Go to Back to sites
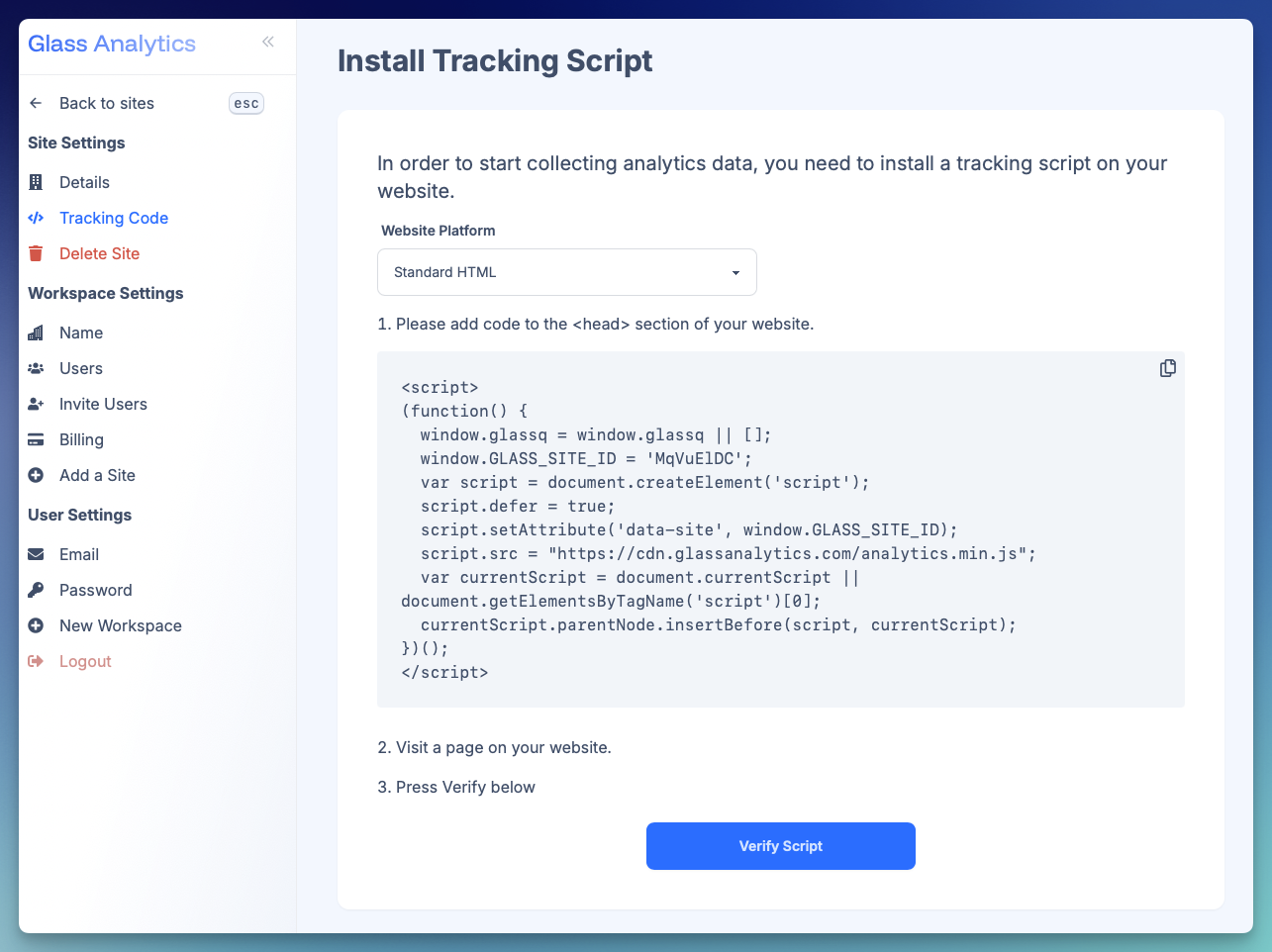This screenshot has width=1272, height=952. [107, 103]
